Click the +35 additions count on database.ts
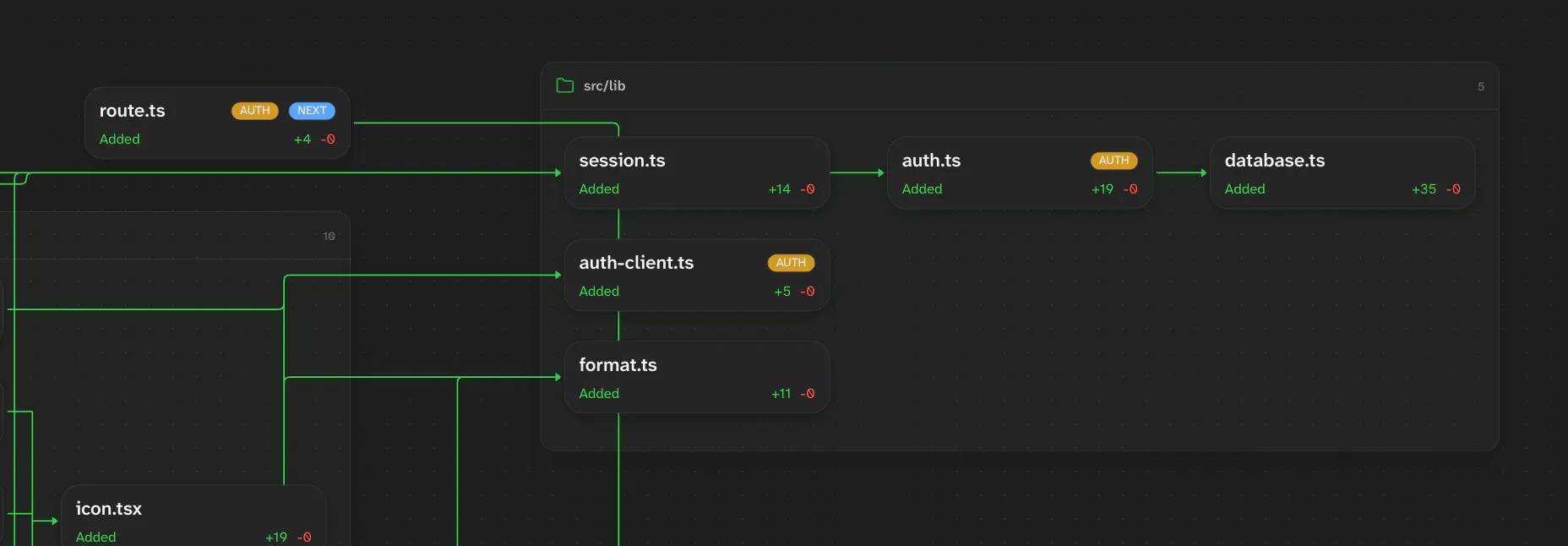This screenshot has height=546, width=1568. click(x=1424, y=189)
